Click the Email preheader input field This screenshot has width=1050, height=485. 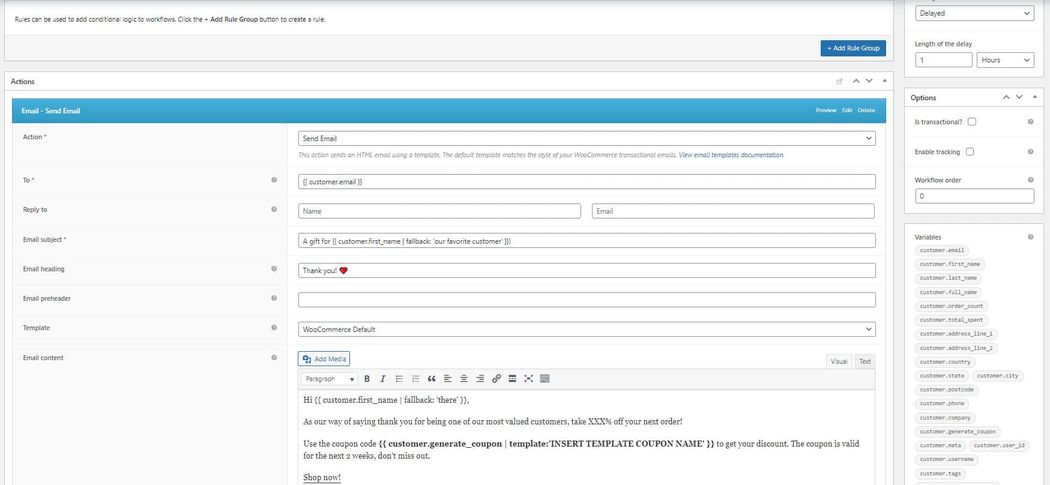(x=587, y=299)
